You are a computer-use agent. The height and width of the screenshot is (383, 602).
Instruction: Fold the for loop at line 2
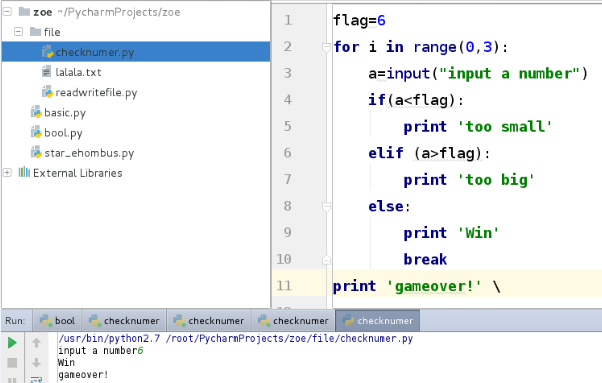tap(326, 48)
